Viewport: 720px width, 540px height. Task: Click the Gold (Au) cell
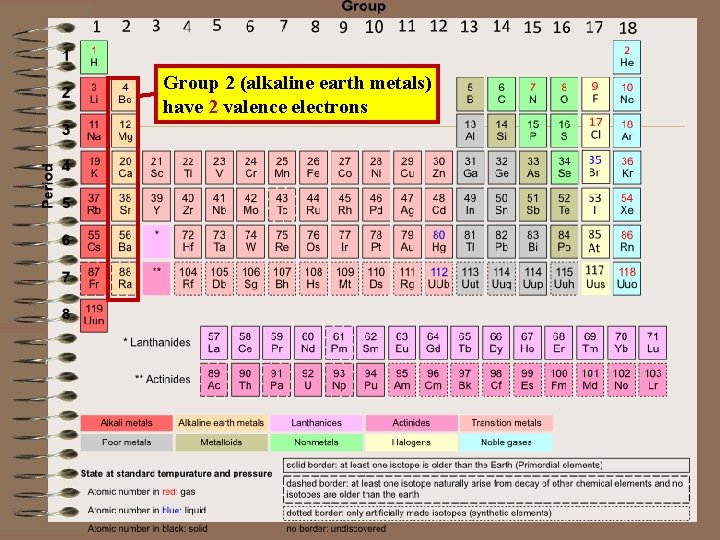click(x=407, y=241)
